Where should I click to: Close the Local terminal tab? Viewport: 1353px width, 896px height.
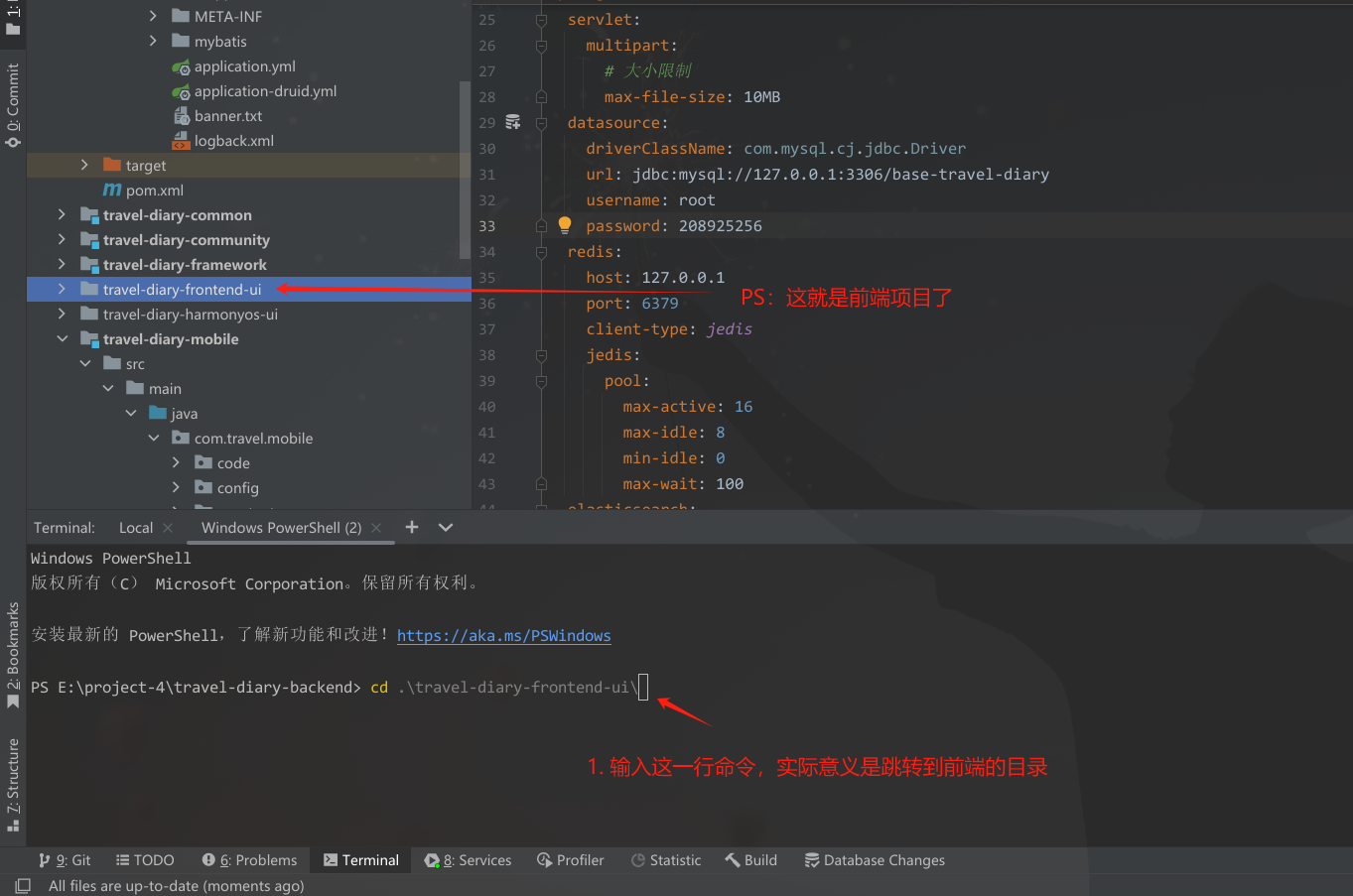168,528
